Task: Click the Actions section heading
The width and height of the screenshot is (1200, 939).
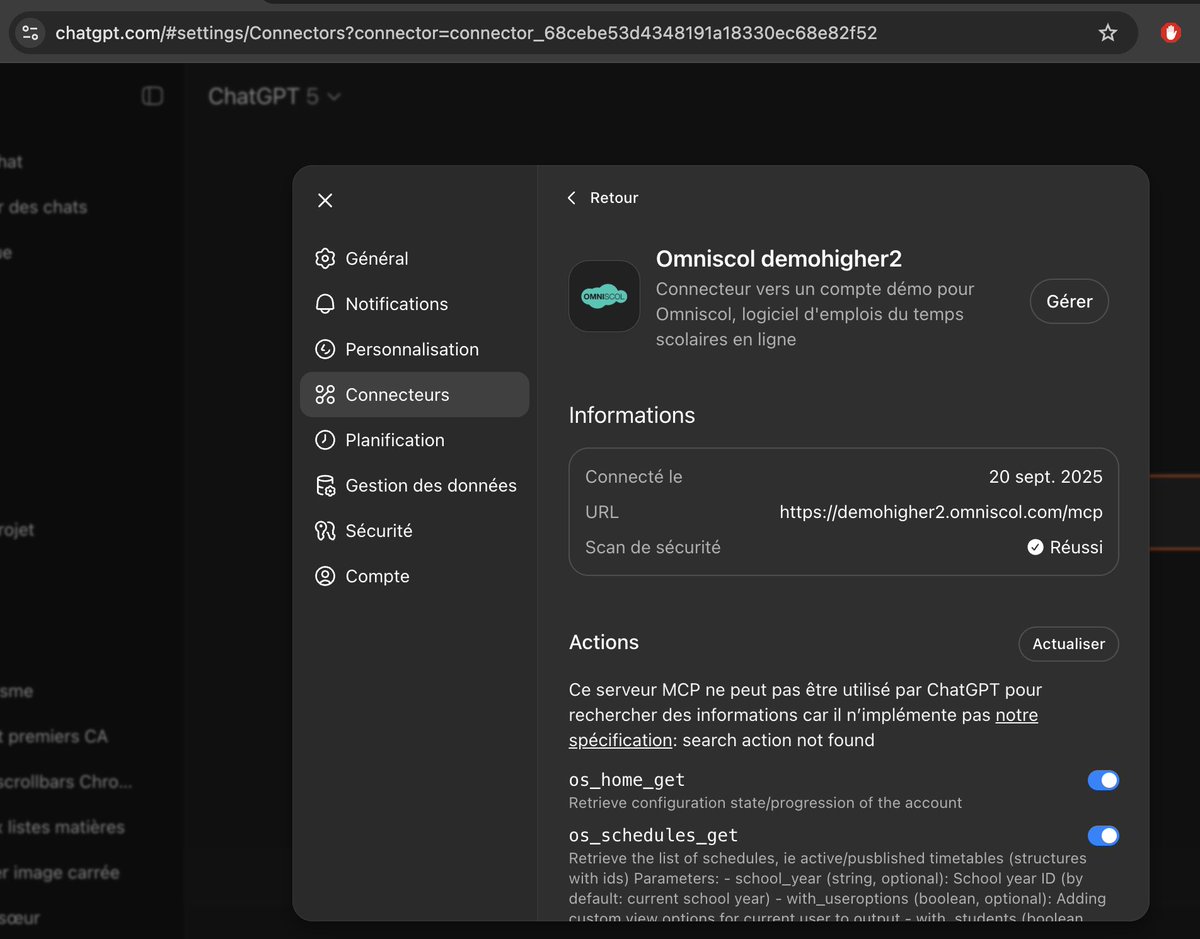Action: point(604,643)
